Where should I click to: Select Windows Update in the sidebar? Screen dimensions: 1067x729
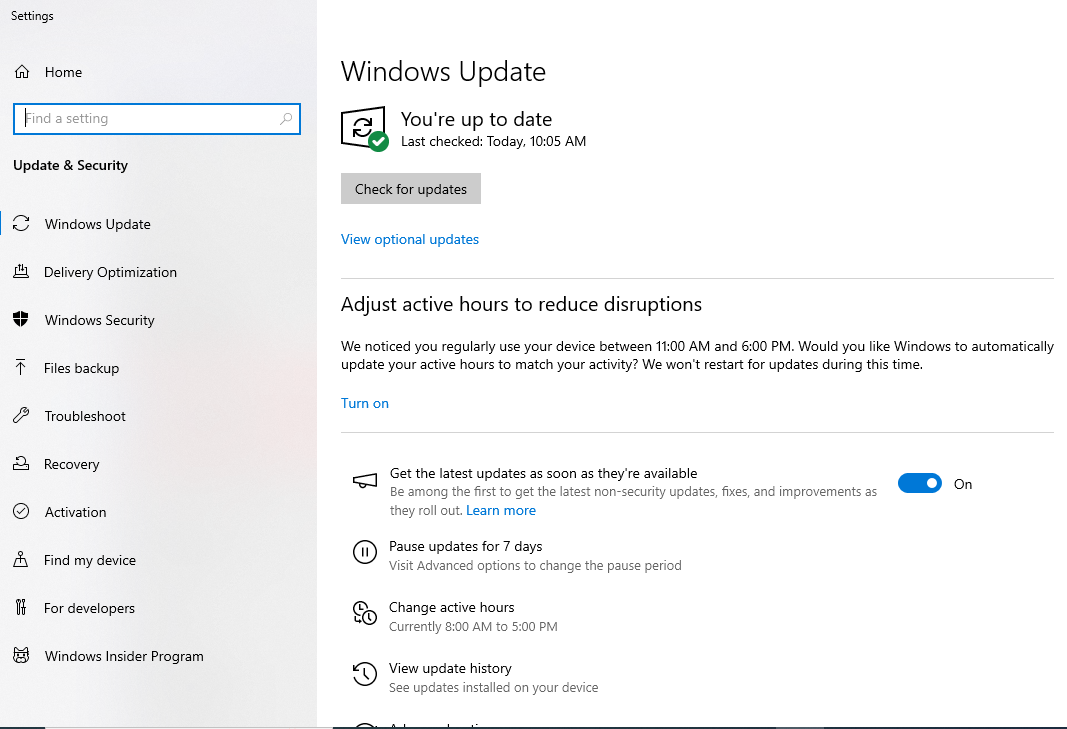98,224
